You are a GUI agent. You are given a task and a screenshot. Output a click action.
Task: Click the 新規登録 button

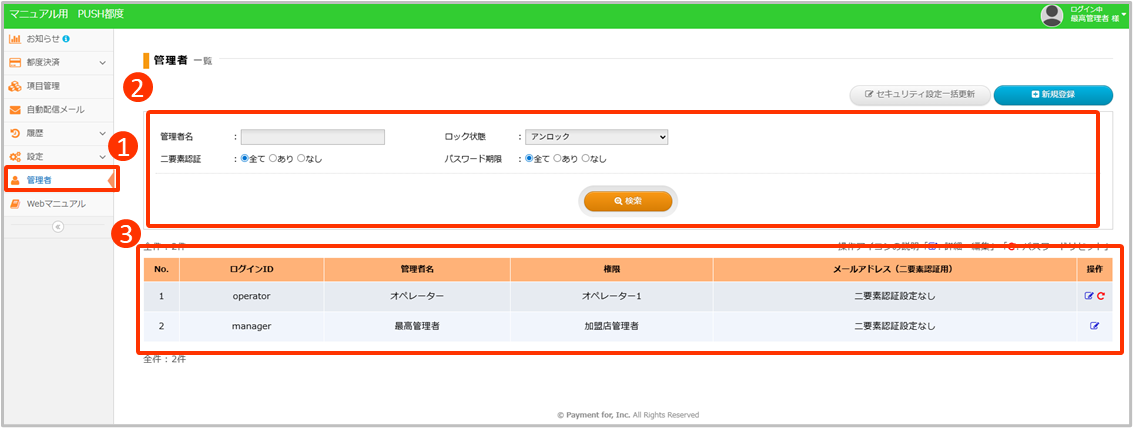point(1053,95)
